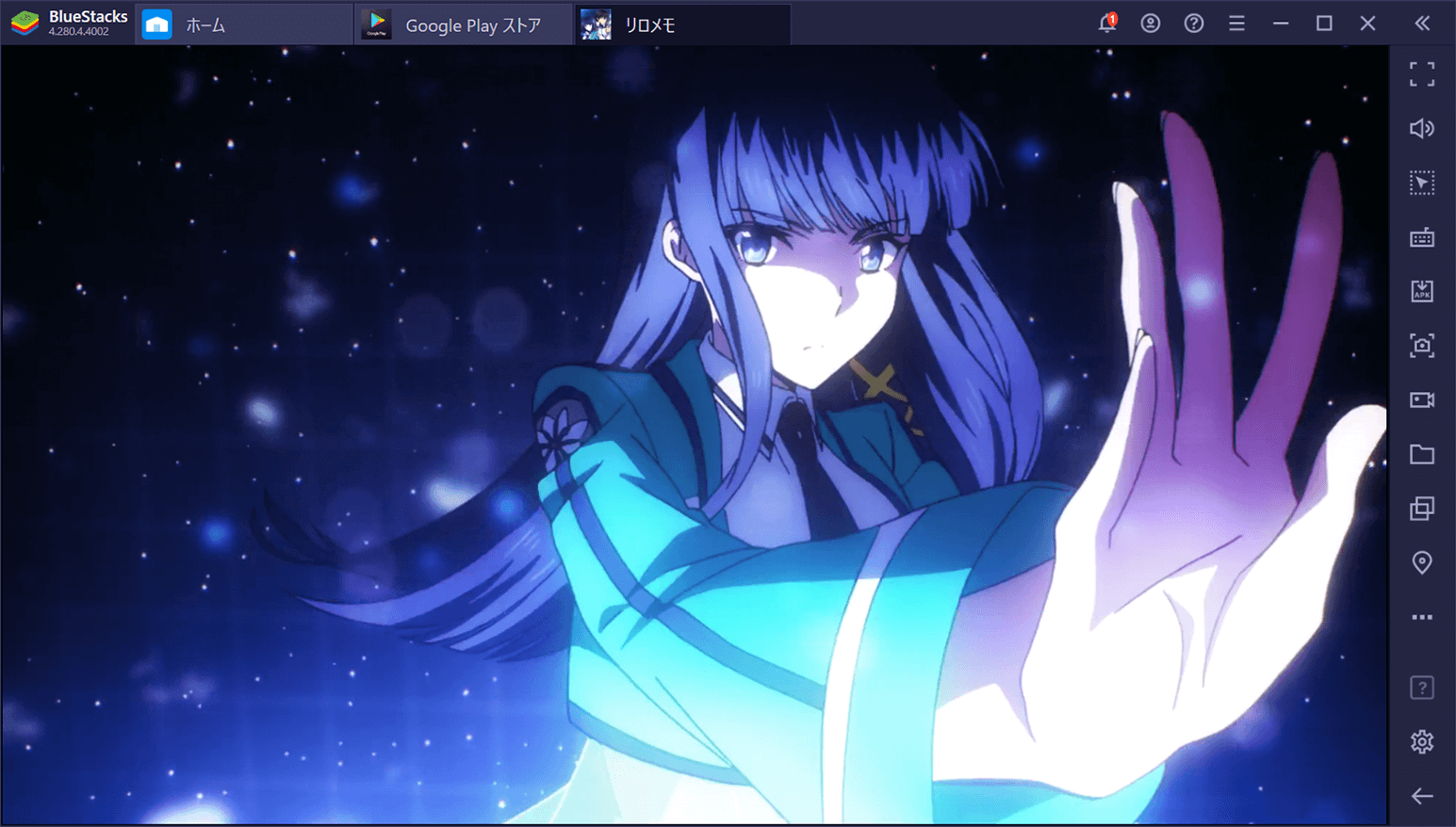Switch to the Google Play ストア tab
1456x827 pixels.
click(x=463, y=24)
